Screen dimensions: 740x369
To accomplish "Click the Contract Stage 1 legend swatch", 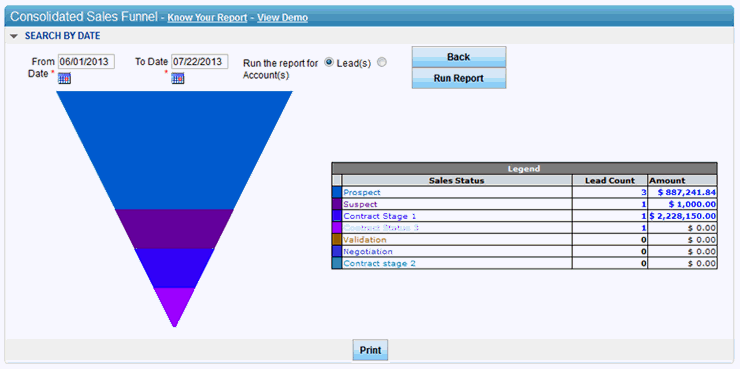I will (x=336, y=216).
